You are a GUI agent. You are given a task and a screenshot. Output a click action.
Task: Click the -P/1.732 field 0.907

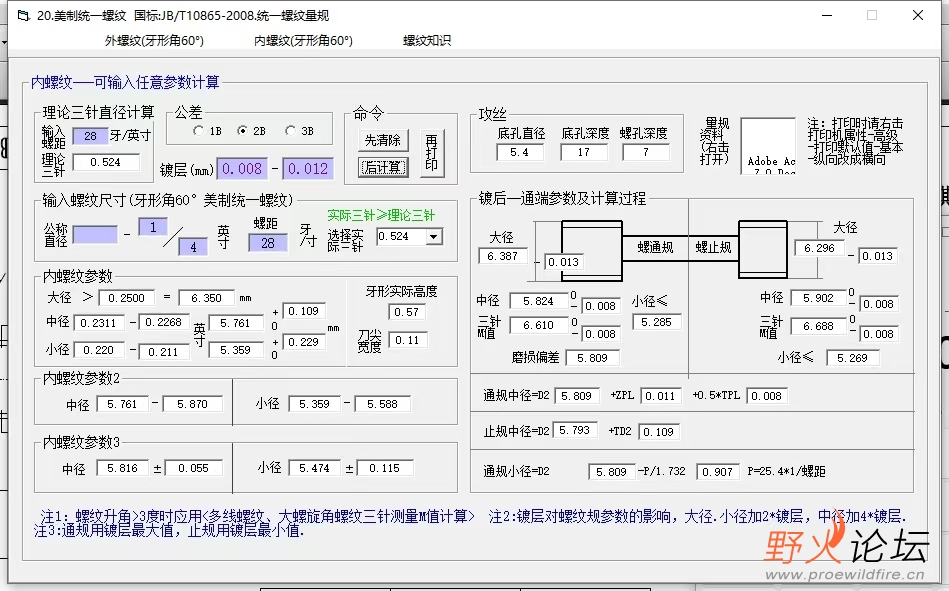[718, 472]
